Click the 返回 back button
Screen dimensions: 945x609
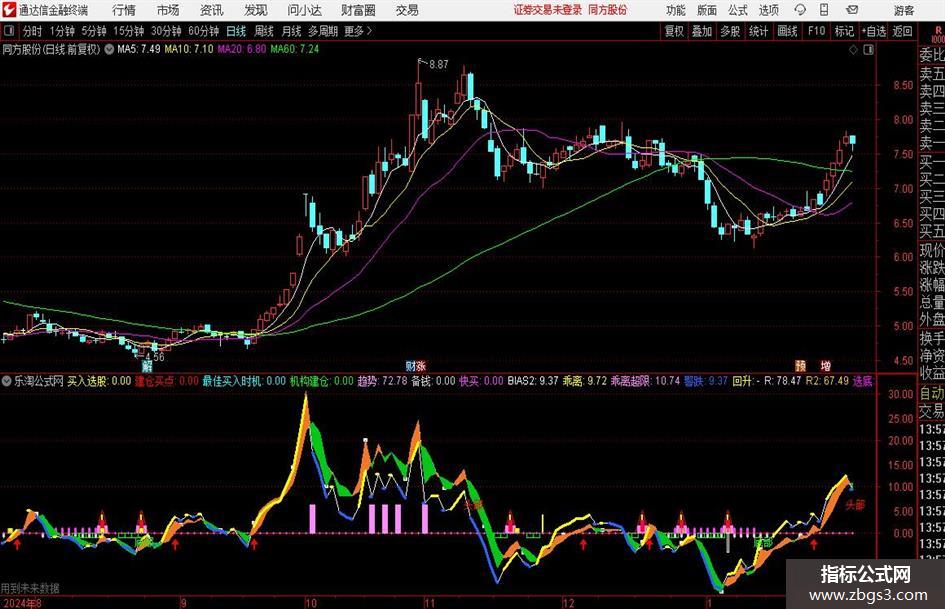[902, 31]
